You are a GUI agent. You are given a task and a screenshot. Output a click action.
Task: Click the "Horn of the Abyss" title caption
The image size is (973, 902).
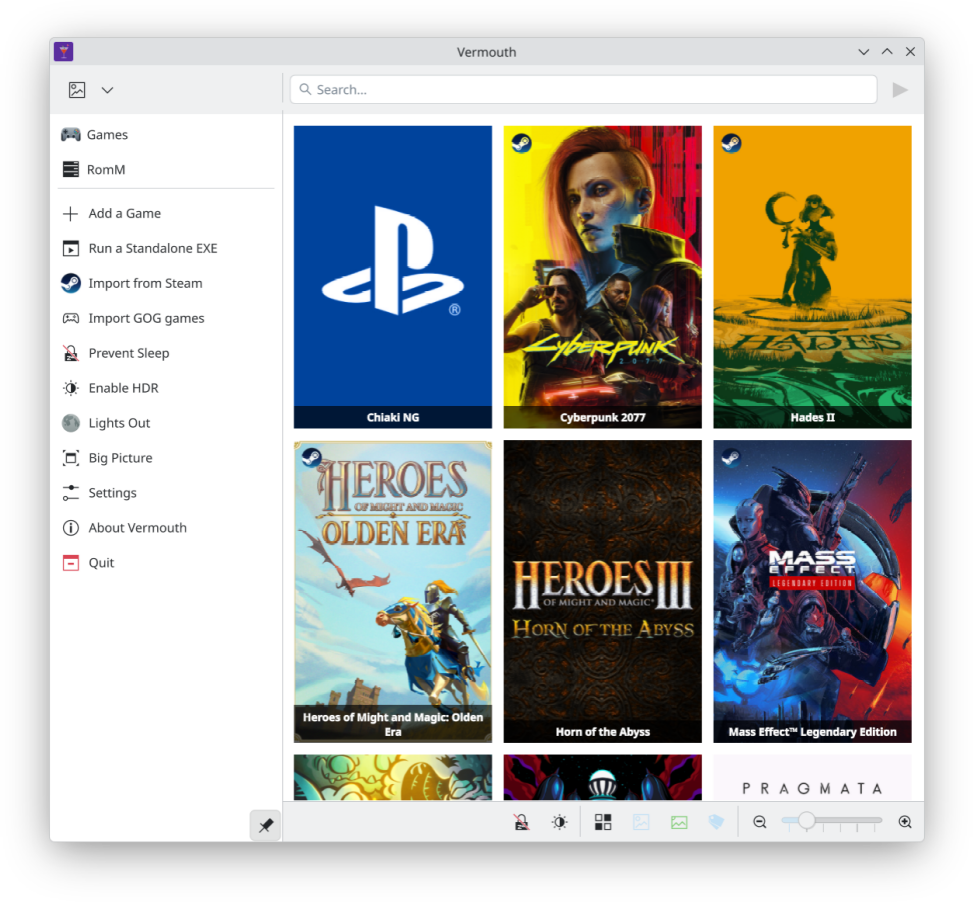(x=603, y=732)
